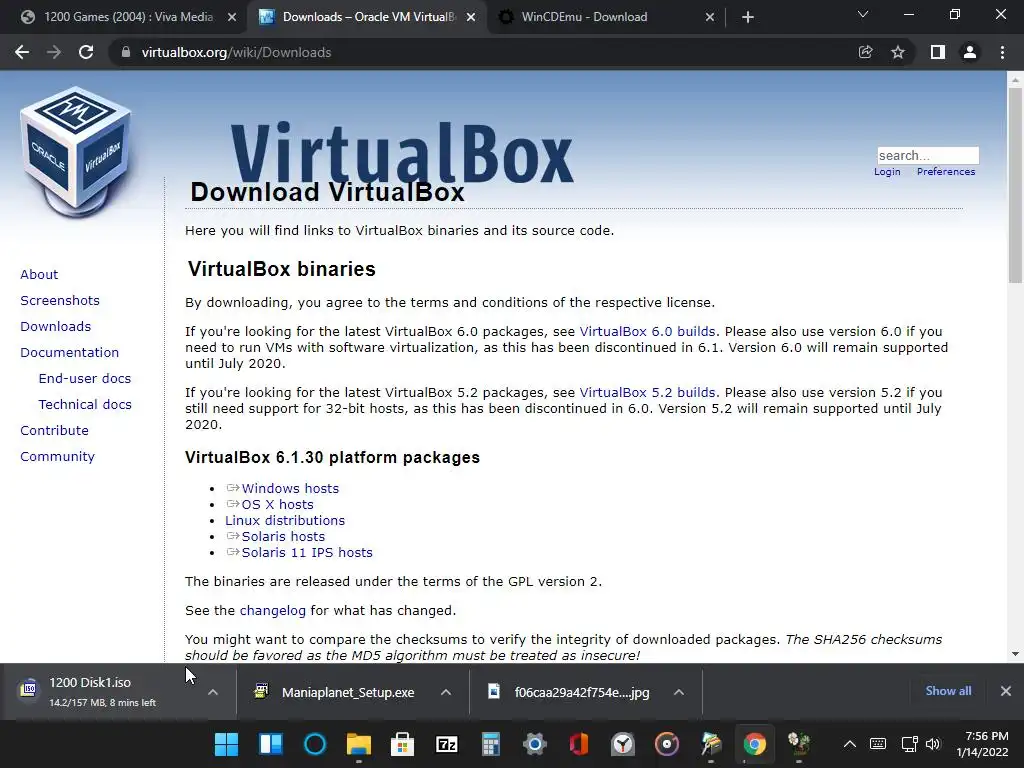Open the Linux distributions link
Image resolution: width=1024 pixels, height=768 pixels.
point(285,520)
